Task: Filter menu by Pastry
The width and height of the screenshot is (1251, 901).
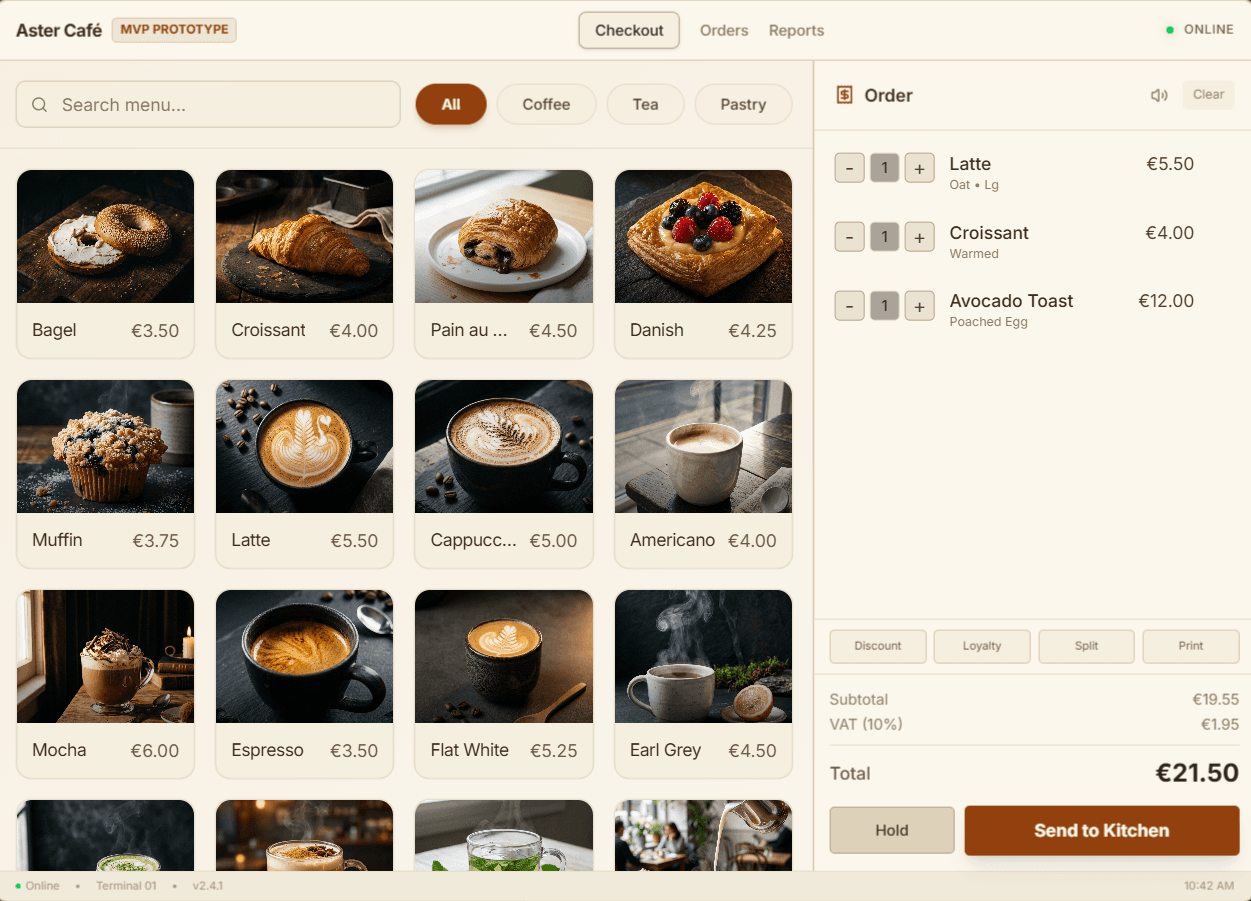Action: tap(743, 104)
